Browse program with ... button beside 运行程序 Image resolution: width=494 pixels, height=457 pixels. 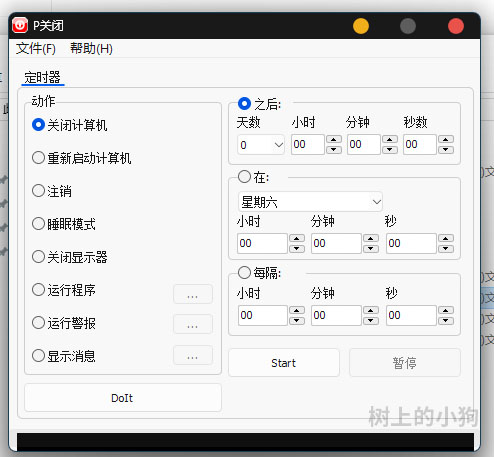click(193, 294)
